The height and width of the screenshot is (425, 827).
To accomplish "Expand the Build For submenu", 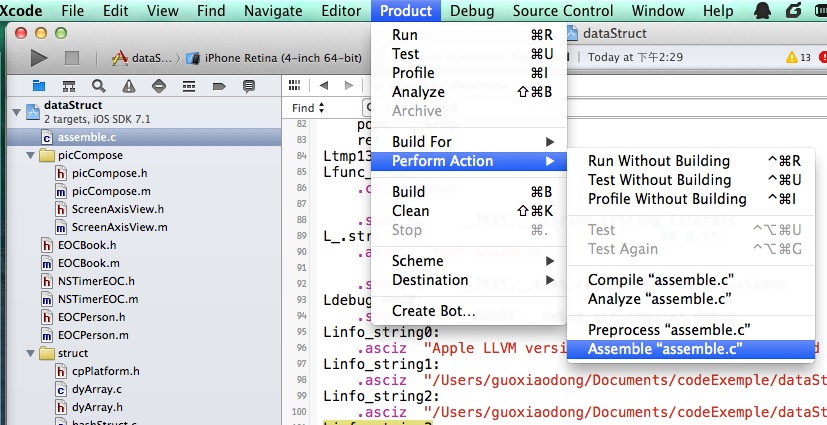I will [x=469, y=142].
